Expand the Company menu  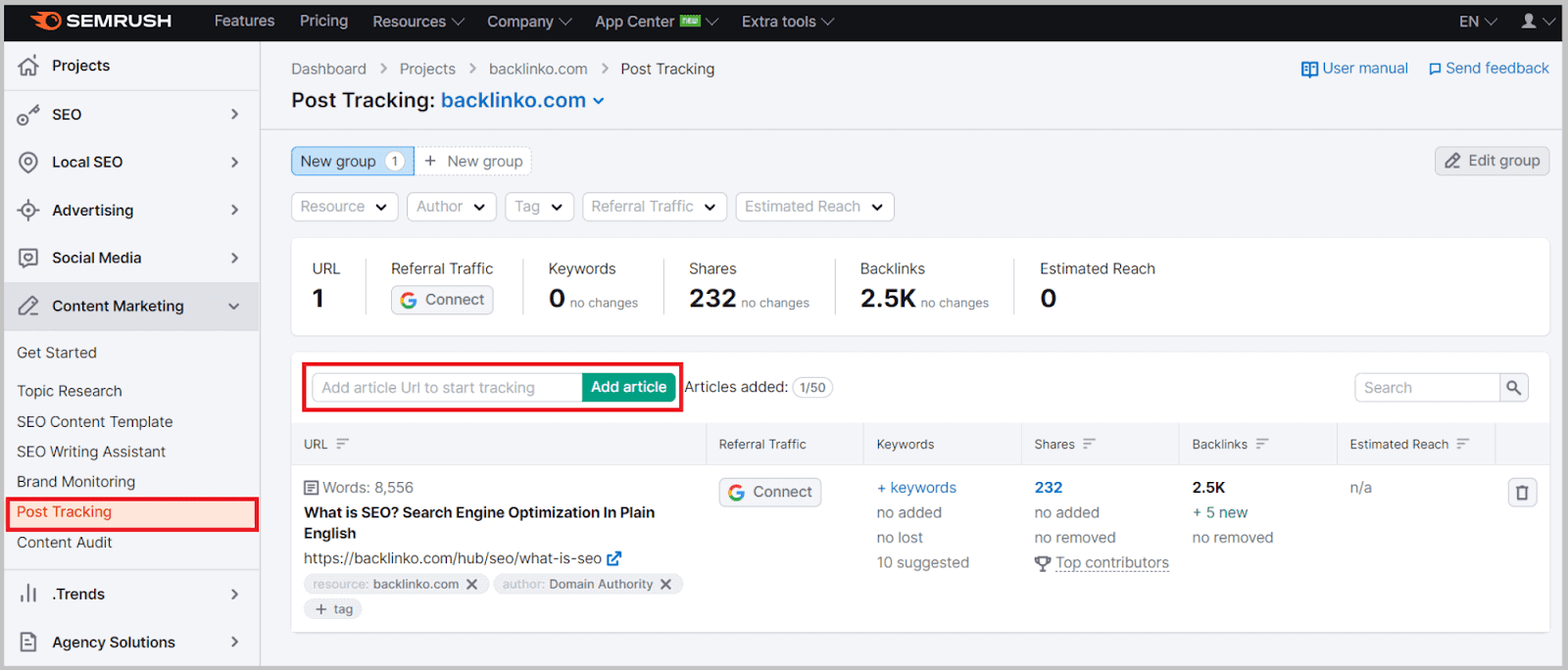tap(530, 22)
